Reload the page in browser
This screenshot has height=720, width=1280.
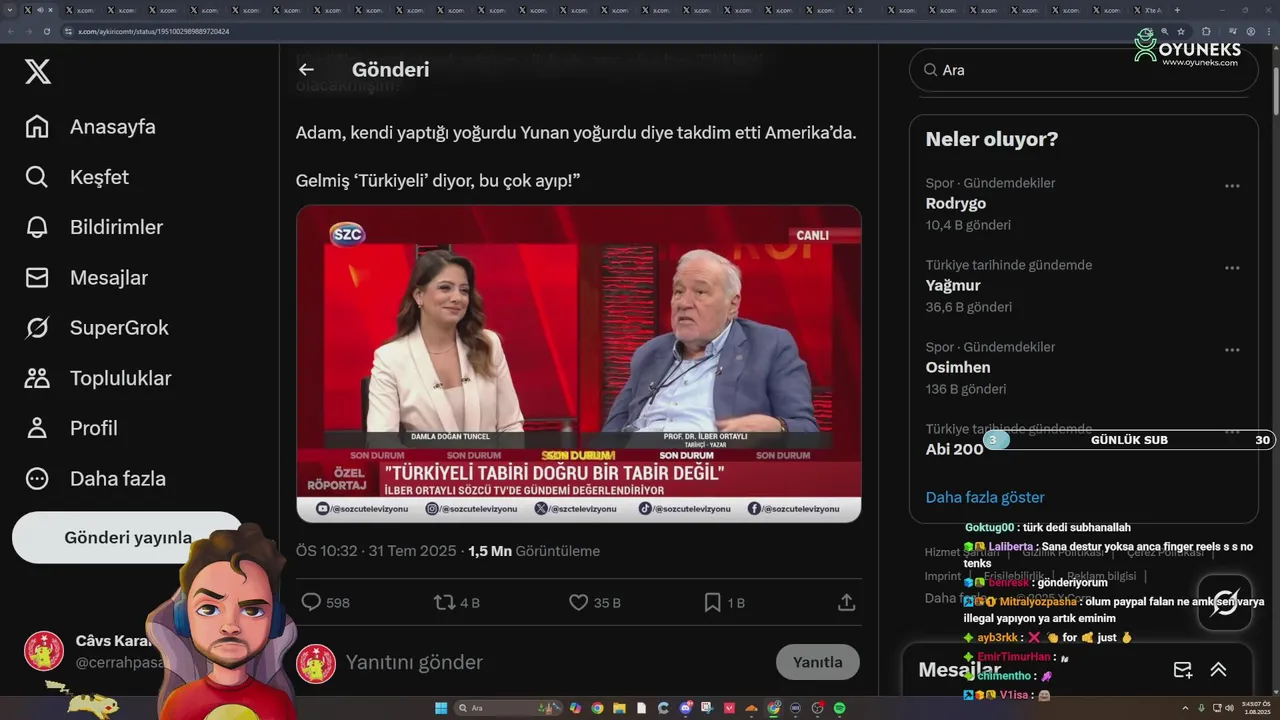(x=47, y=31)
